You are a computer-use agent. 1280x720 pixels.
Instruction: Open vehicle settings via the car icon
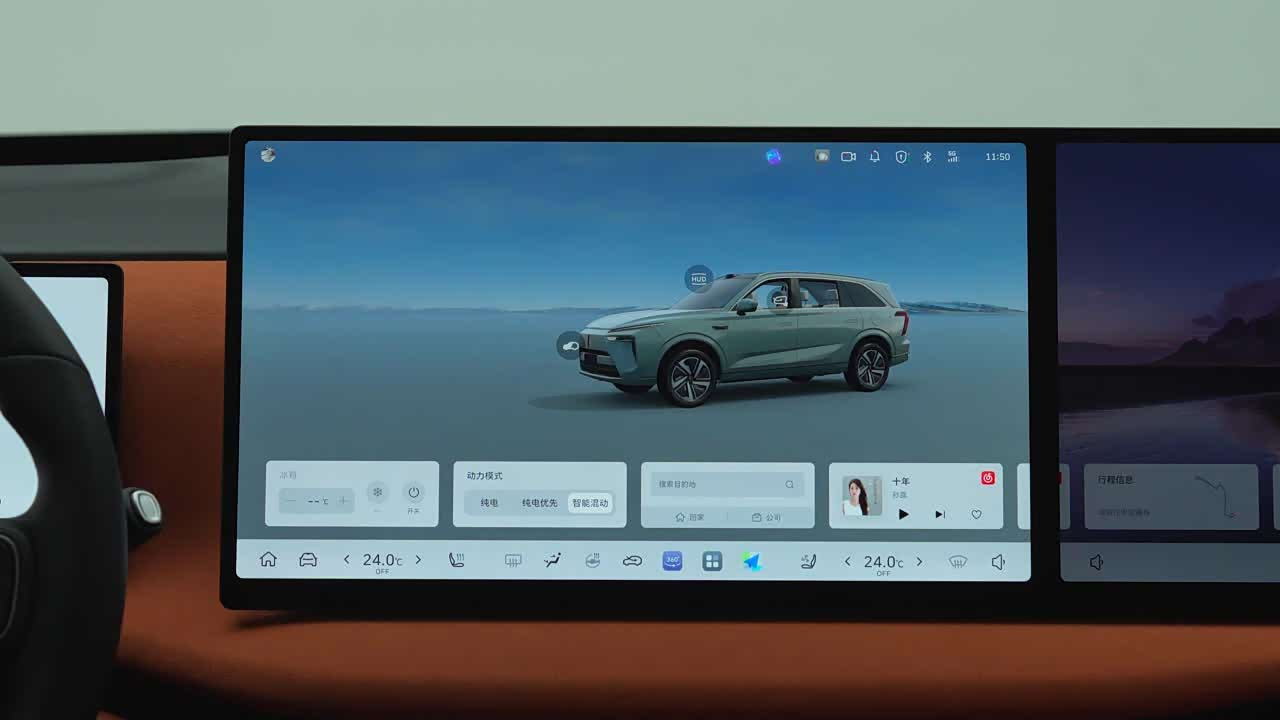pos(308,560)
